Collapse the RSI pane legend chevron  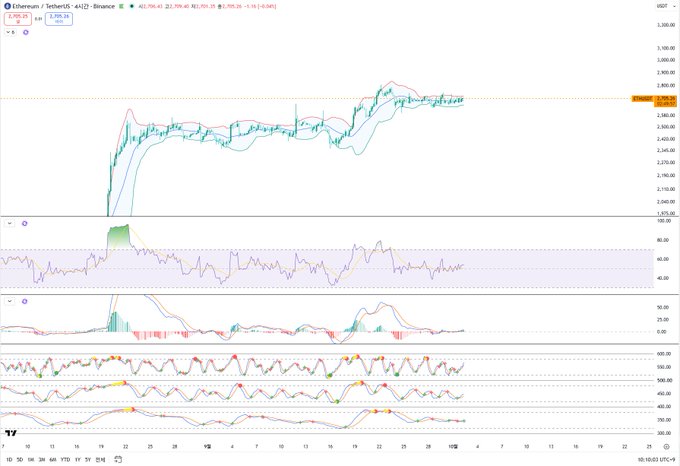click(x=10, y=223)
